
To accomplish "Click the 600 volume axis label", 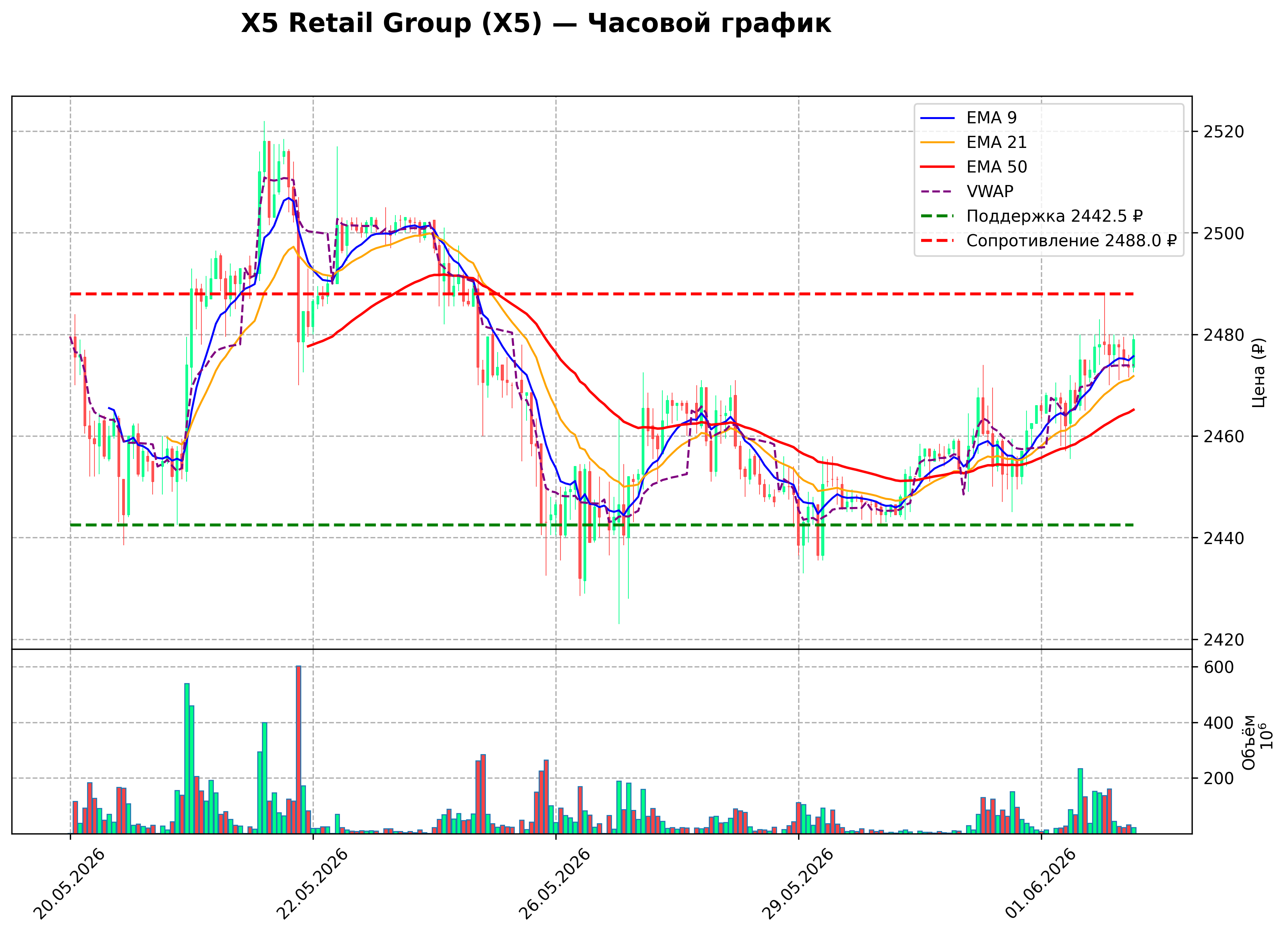I will click(x=1219, y=668).
